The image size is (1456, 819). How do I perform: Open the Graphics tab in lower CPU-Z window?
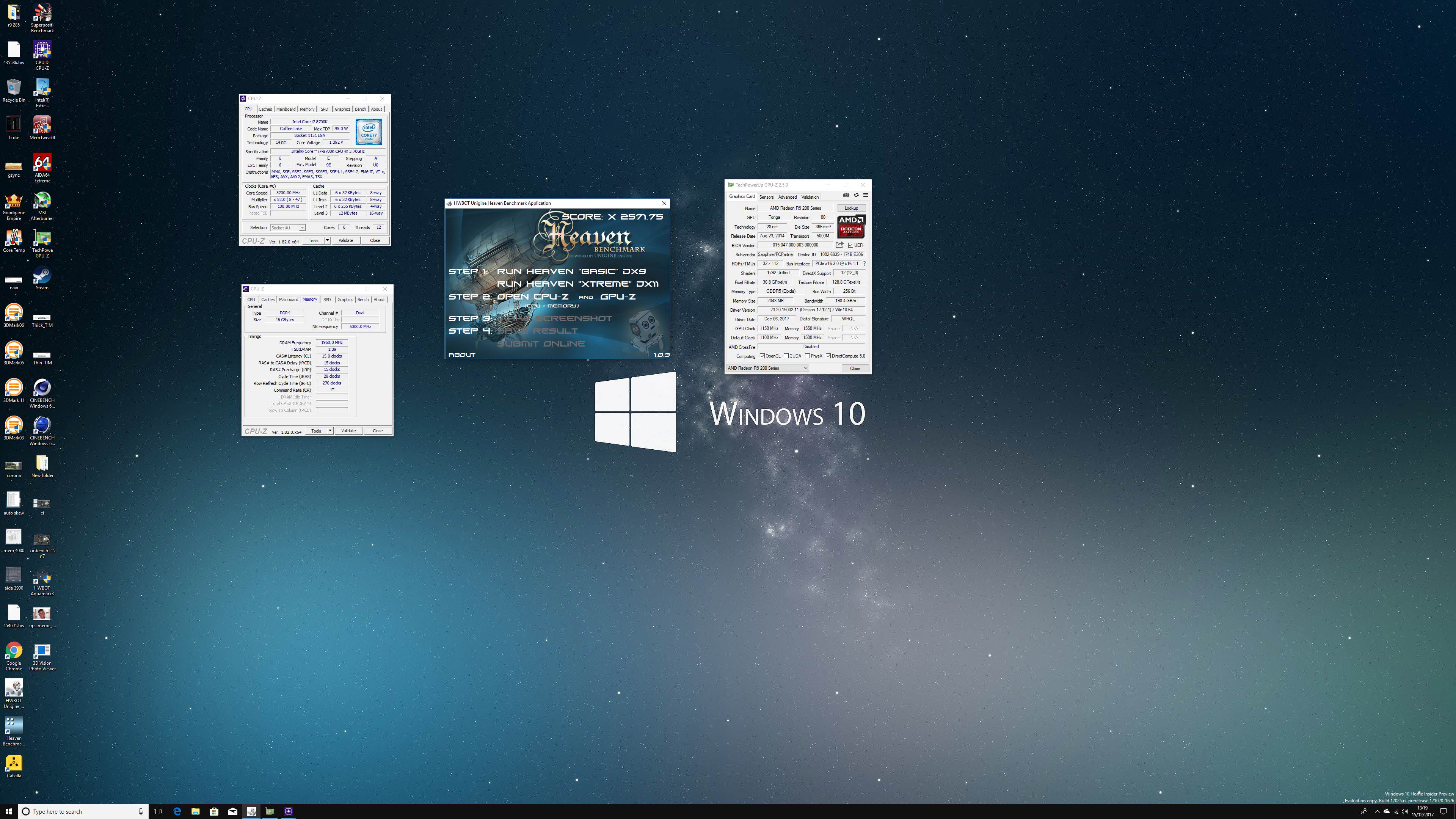pos(345,300)
